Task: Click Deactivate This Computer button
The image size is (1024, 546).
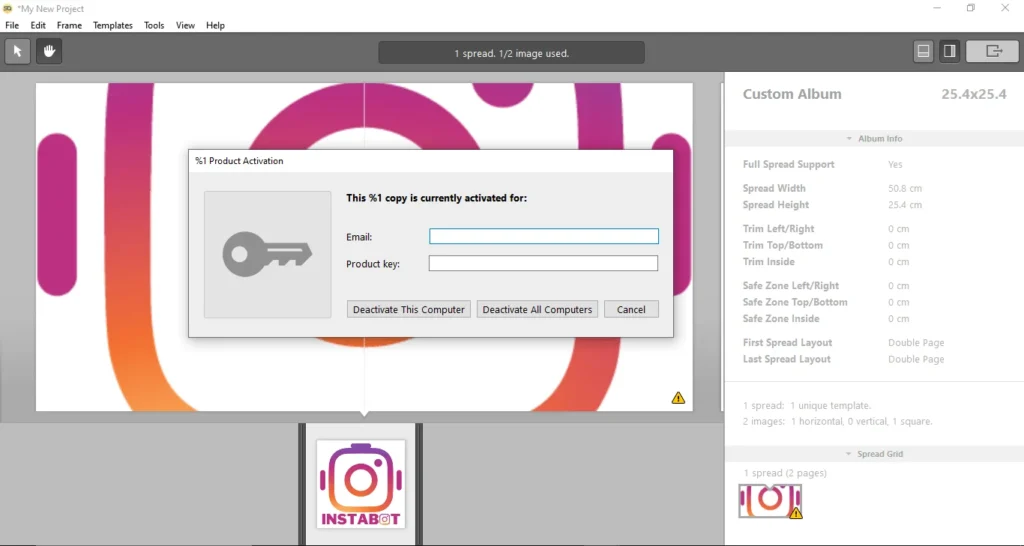Action: [409, 310]
